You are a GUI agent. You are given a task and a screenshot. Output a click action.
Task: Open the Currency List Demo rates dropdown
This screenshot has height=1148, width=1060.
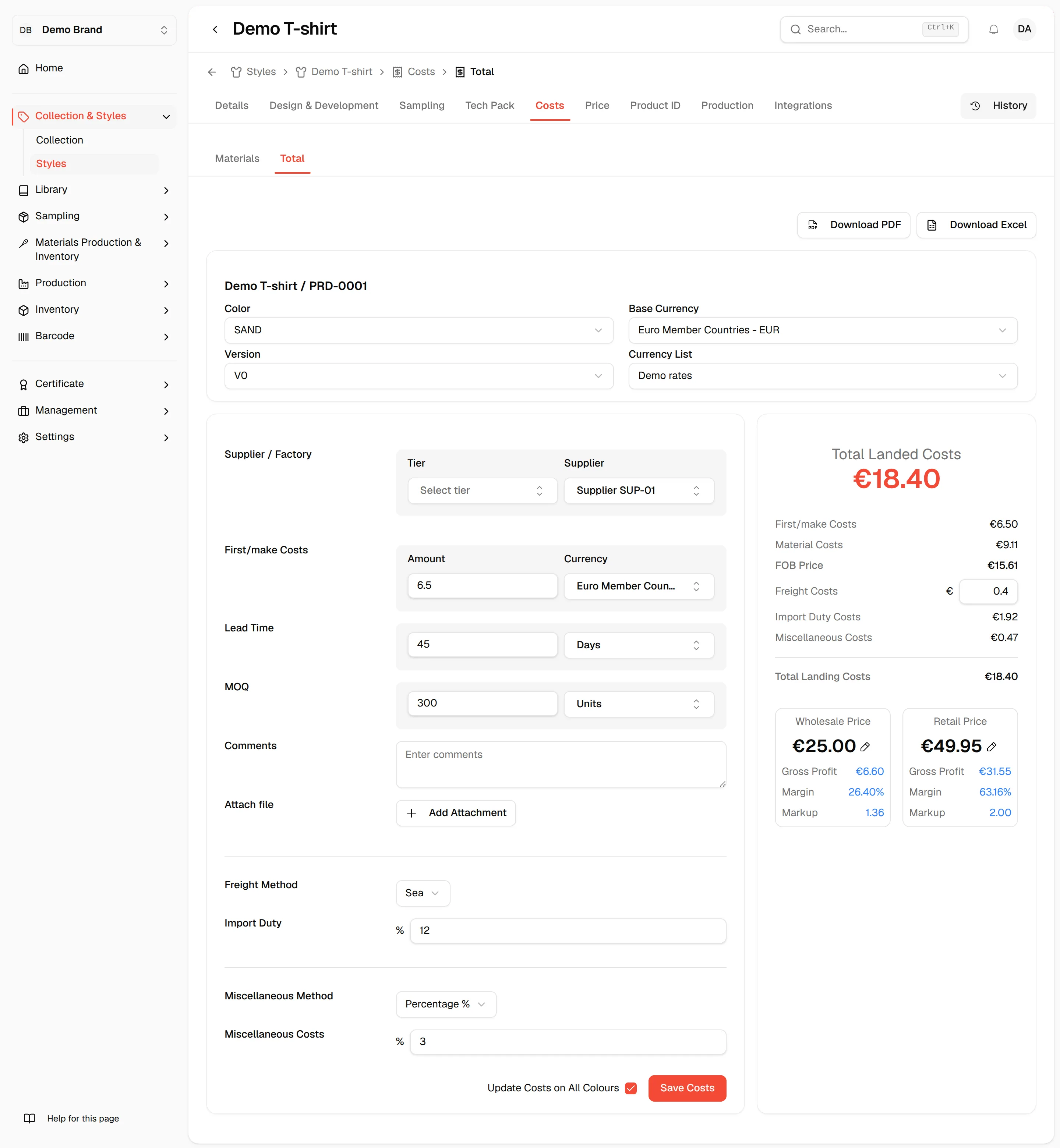(823, 376)
